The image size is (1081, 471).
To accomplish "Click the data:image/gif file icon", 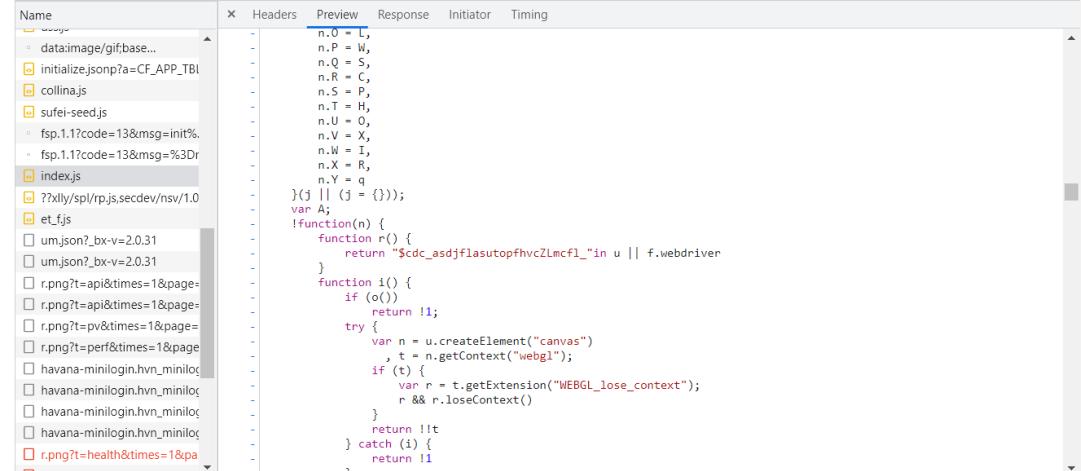I will (28, 48).
